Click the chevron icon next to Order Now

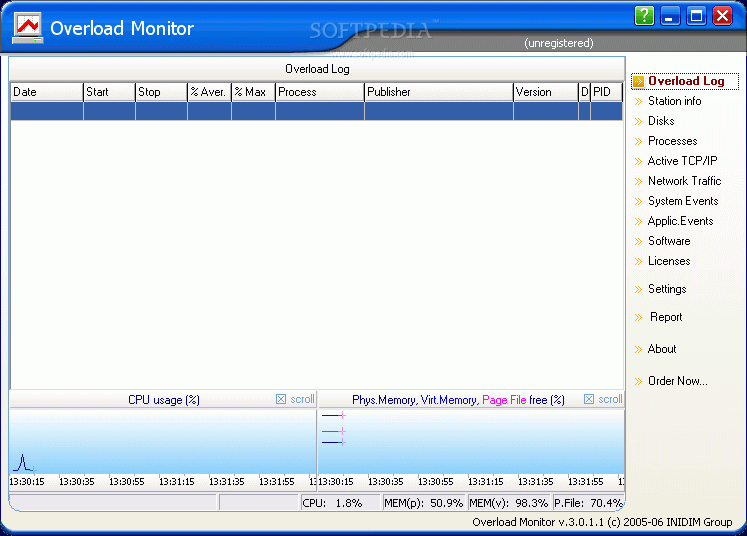point(638,381)
